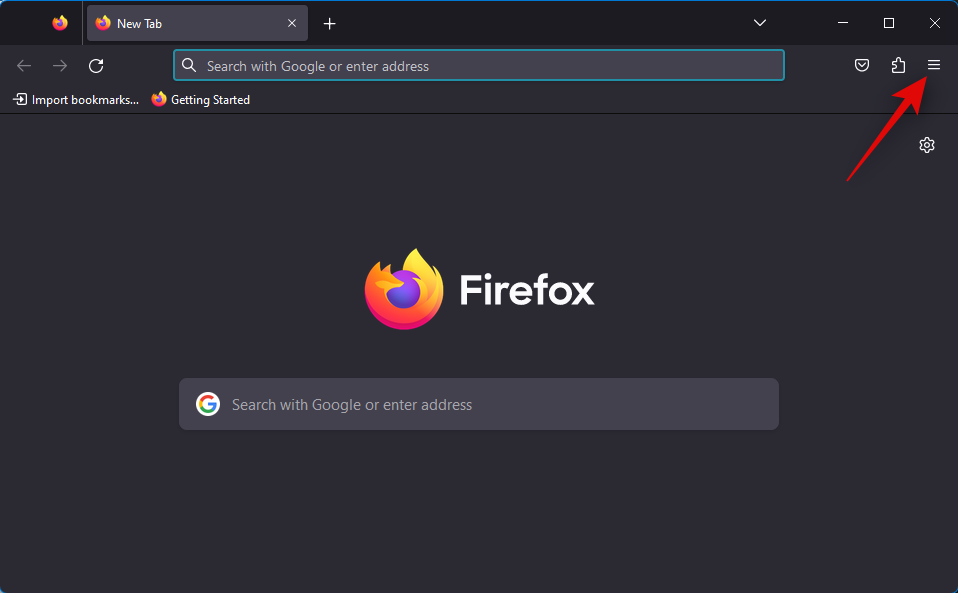Open Firefox View pinned icon
Screen dimensions: 958x593
tap(60, 23)
